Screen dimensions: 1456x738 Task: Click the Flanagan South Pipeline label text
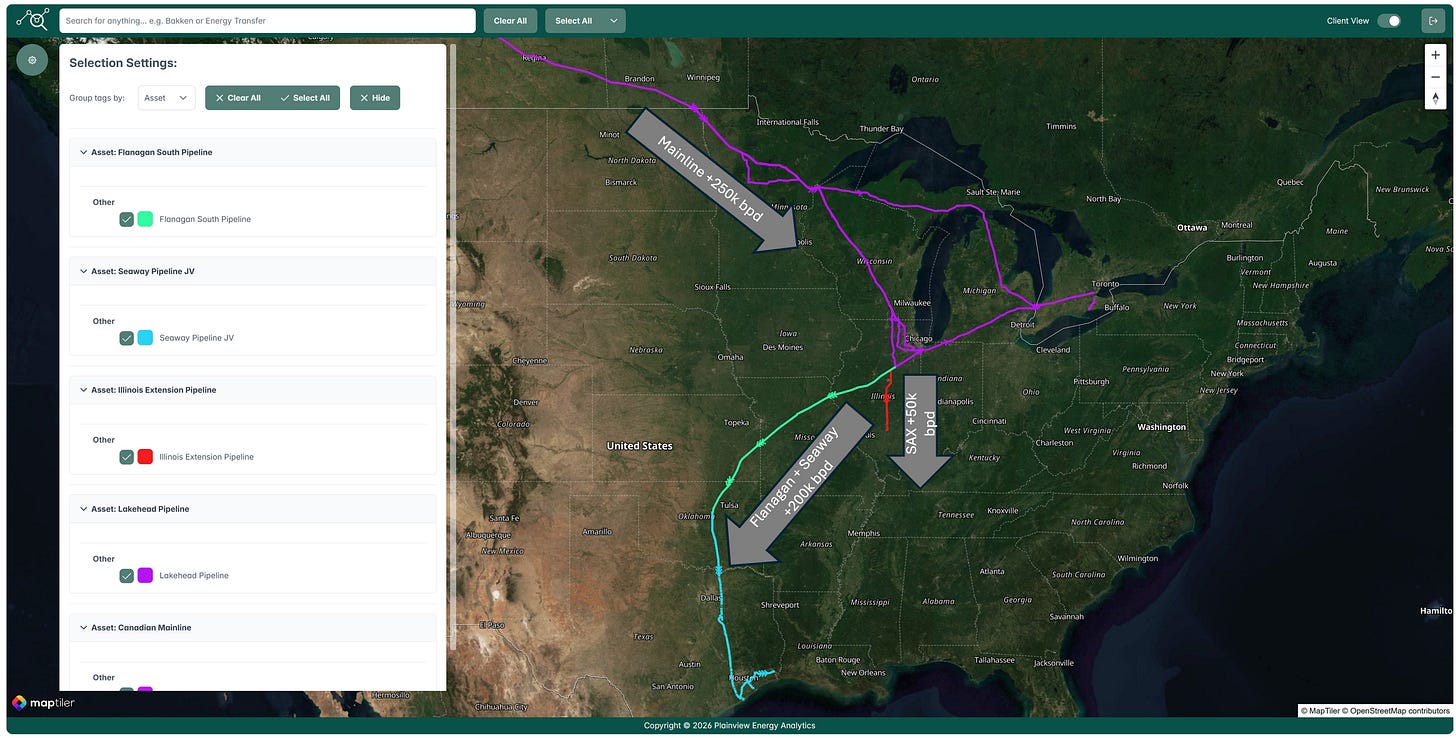(x=205, y=219)
